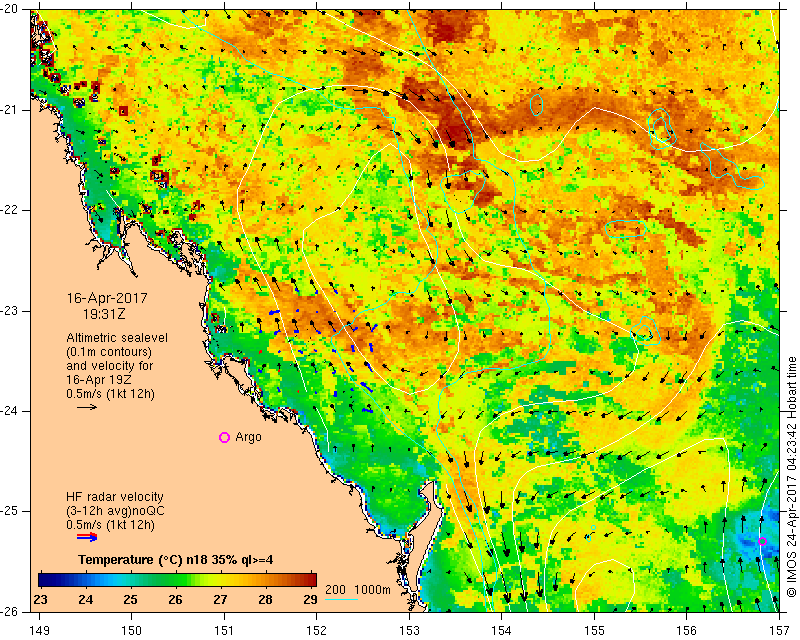This screenshot has width=800, height=640.
Task: Click the color bar value '24'
Action: pyautogui.click(x=86, y=600)
